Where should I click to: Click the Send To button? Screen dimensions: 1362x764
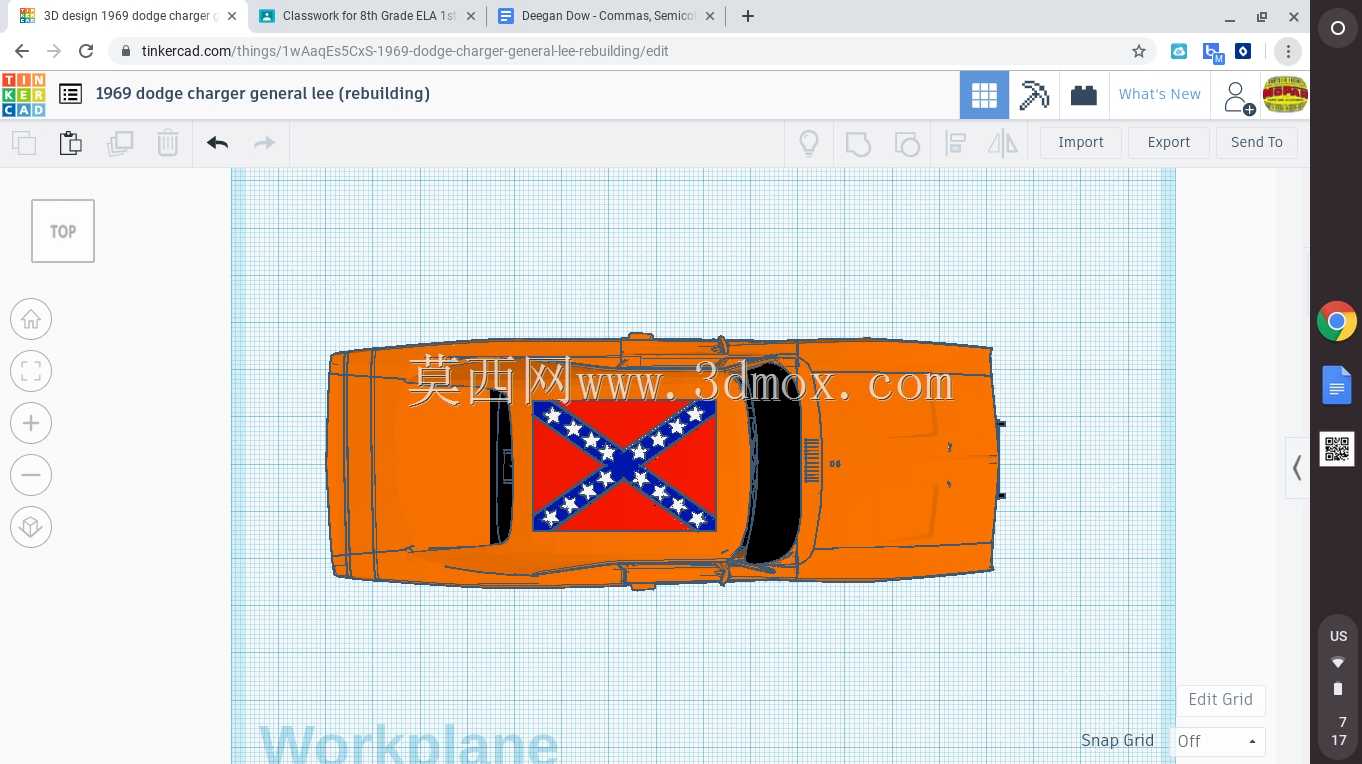1257,142
